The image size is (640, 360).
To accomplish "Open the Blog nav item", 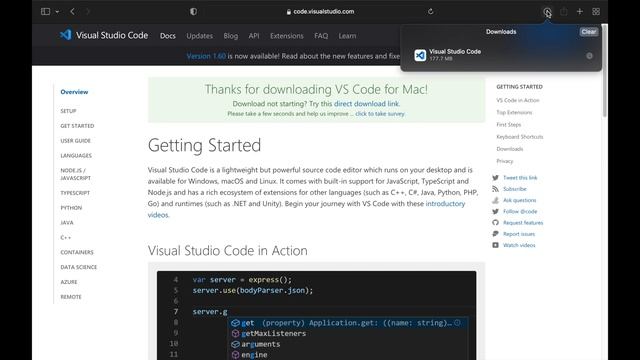I will click(231, 36).
